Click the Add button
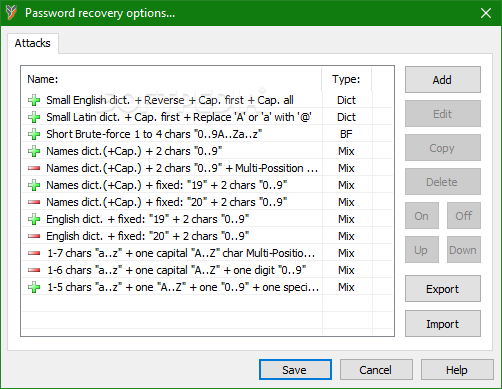Image resolution: width=502 pixels, height=389 pixels. click(x=443, y=80)
